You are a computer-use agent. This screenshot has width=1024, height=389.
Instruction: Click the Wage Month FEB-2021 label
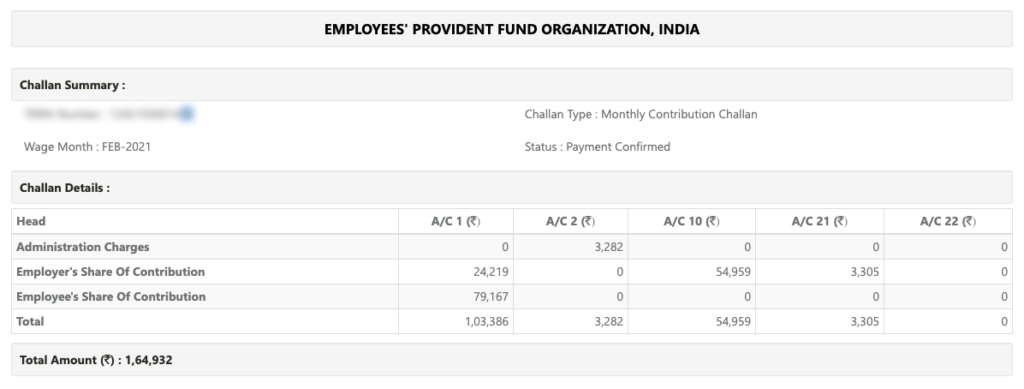click(87, 147)
